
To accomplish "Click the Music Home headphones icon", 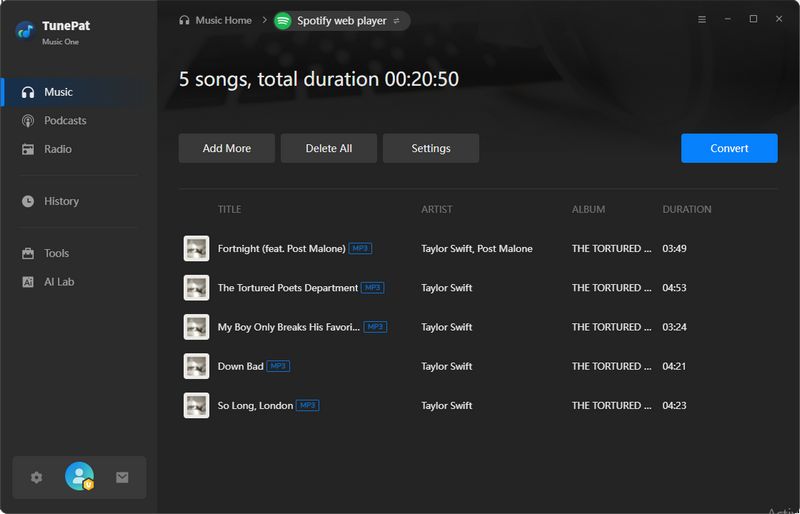I will 184,20.
